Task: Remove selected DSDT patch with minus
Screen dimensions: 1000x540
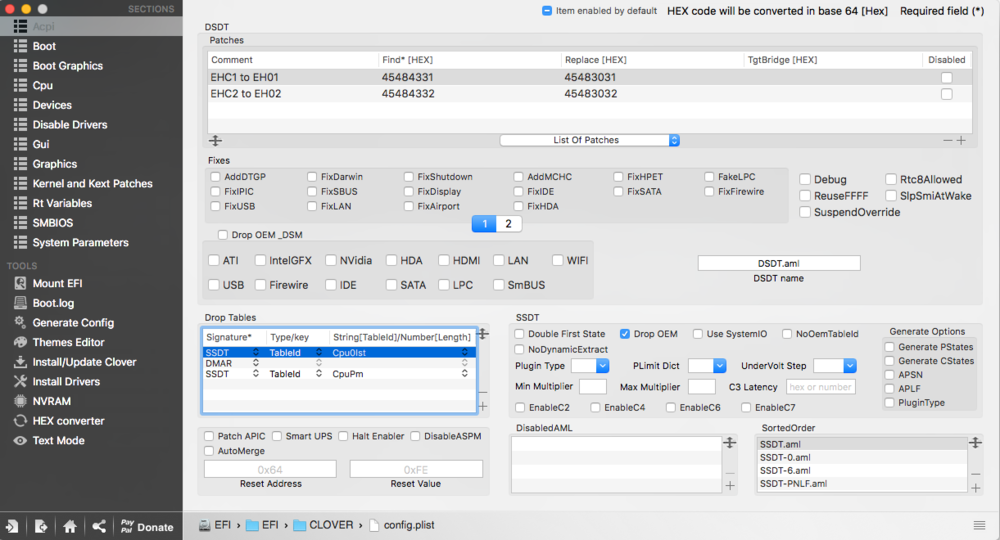Action: pos(948,140)
